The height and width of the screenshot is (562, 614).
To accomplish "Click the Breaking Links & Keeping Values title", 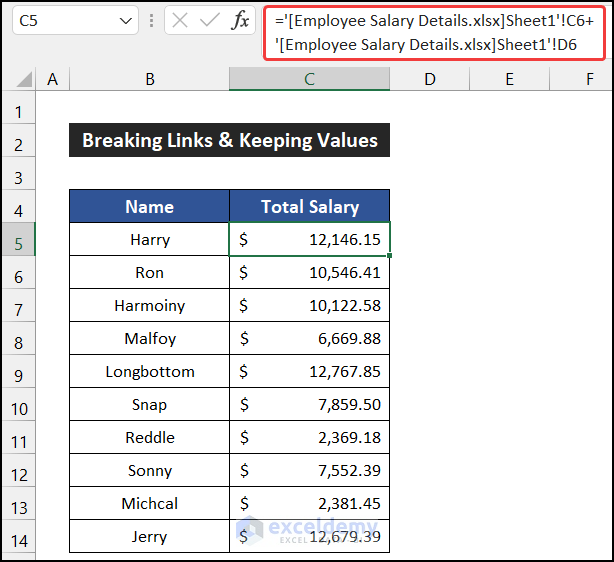I will (229, 141).
